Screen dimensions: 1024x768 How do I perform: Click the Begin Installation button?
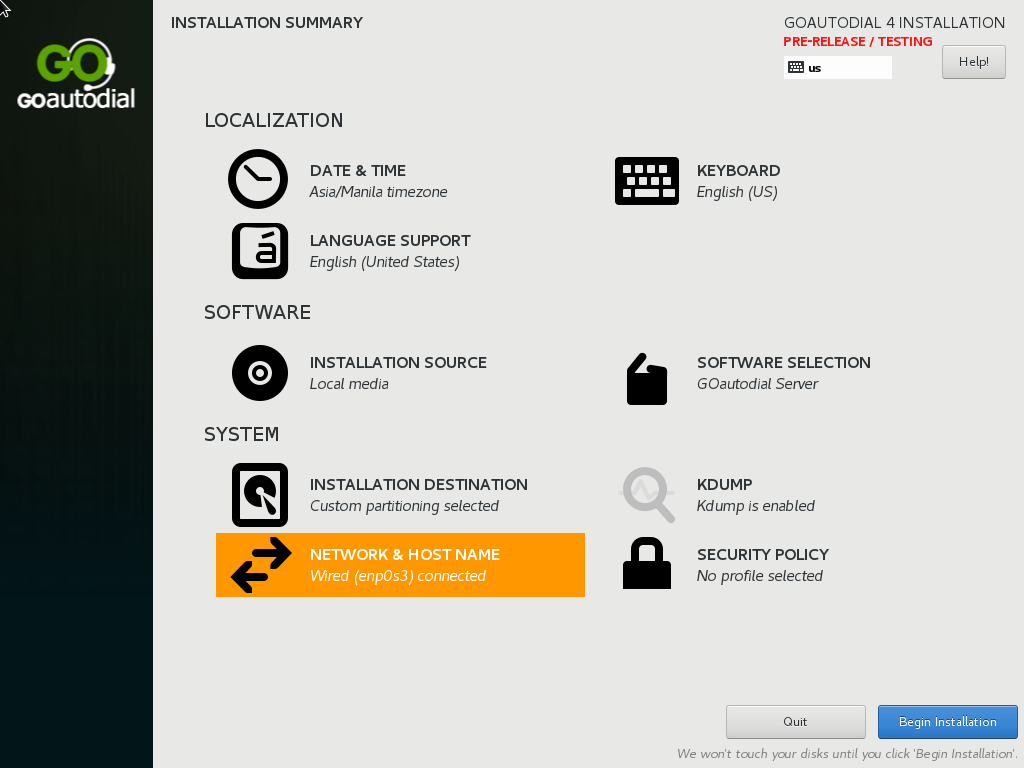pyautogui.click(x=948, y=722)
